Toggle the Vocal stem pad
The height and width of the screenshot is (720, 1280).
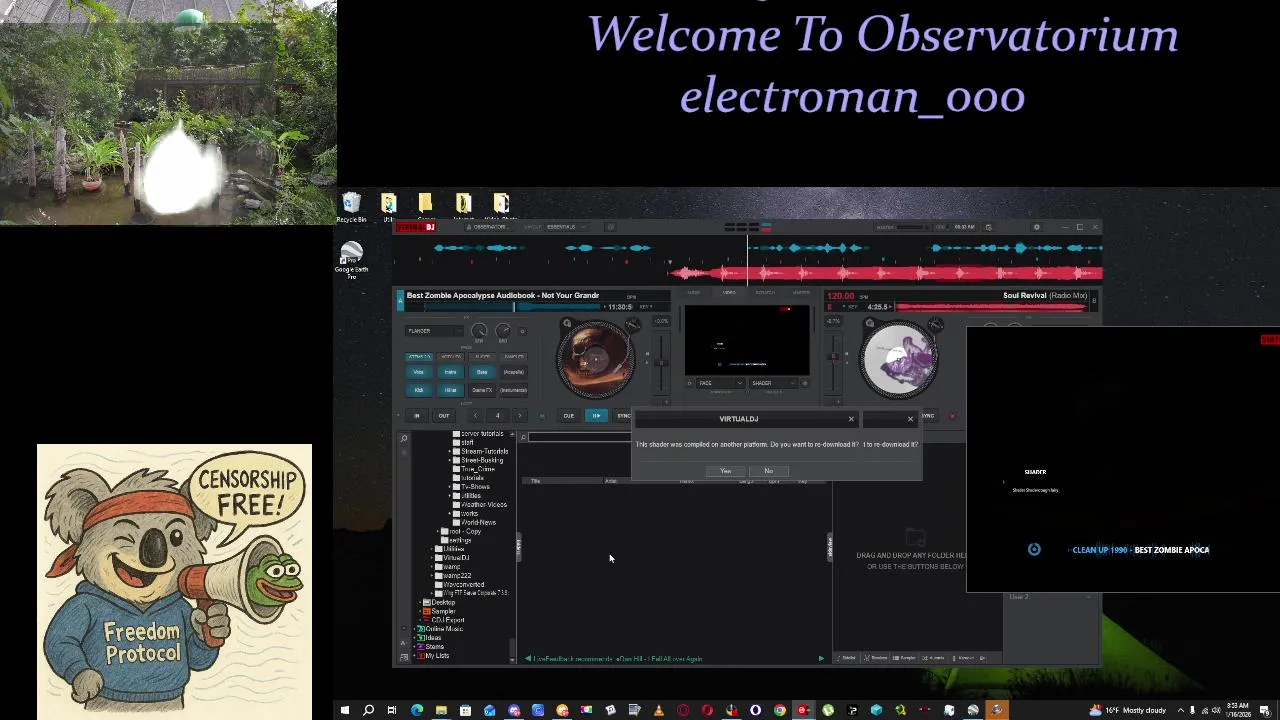[418, 372]
